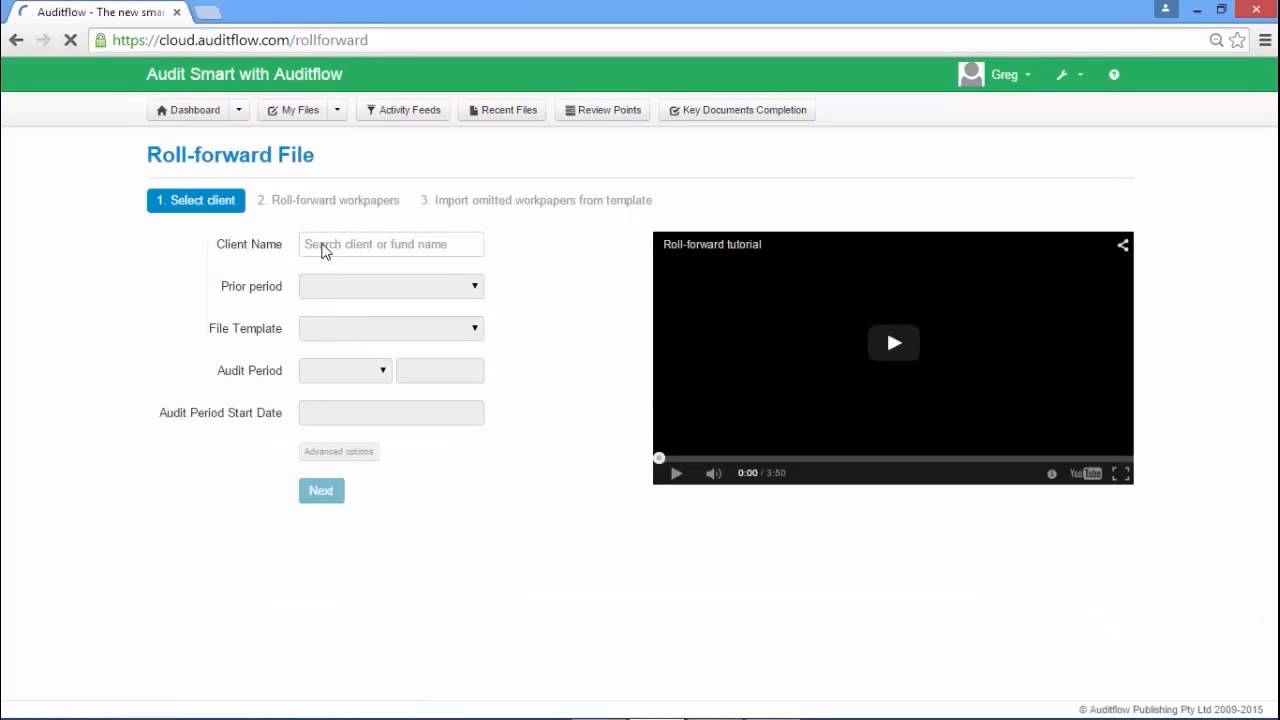The image size is (1280, 720).
Task: Click the green padlock security icon
Action: coord(99,40)
